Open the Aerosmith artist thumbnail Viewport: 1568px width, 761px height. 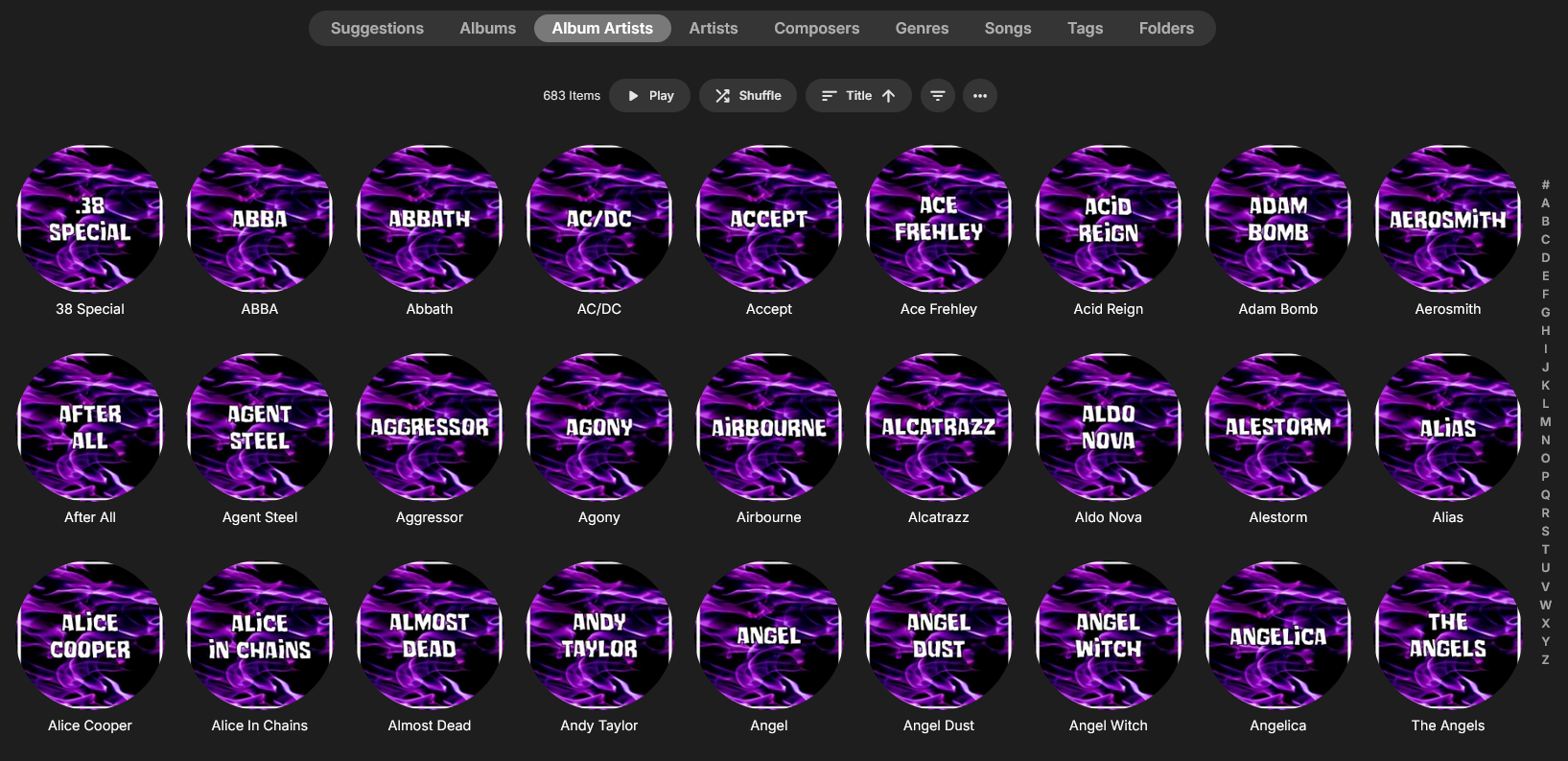point(1448,219)
